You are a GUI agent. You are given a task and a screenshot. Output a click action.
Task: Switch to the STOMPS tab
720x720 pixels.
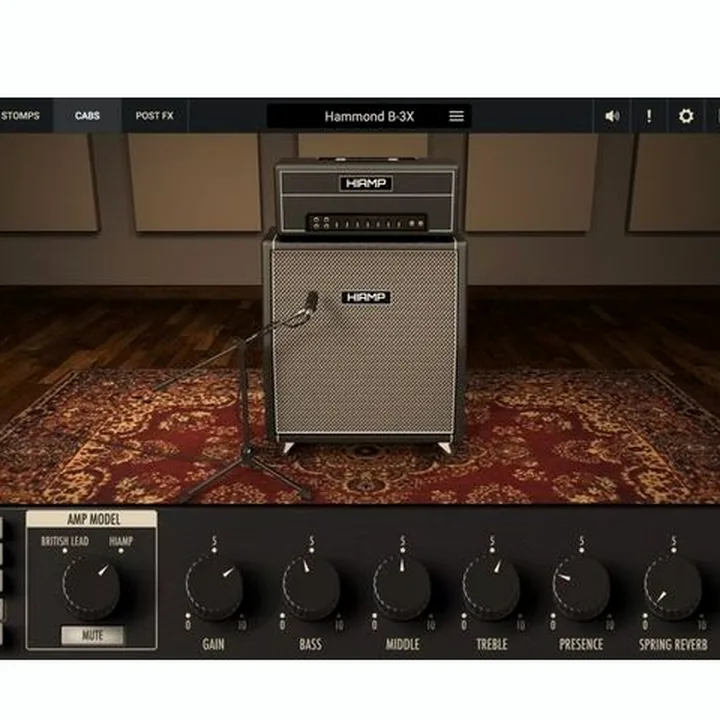[x=20, y=116]
